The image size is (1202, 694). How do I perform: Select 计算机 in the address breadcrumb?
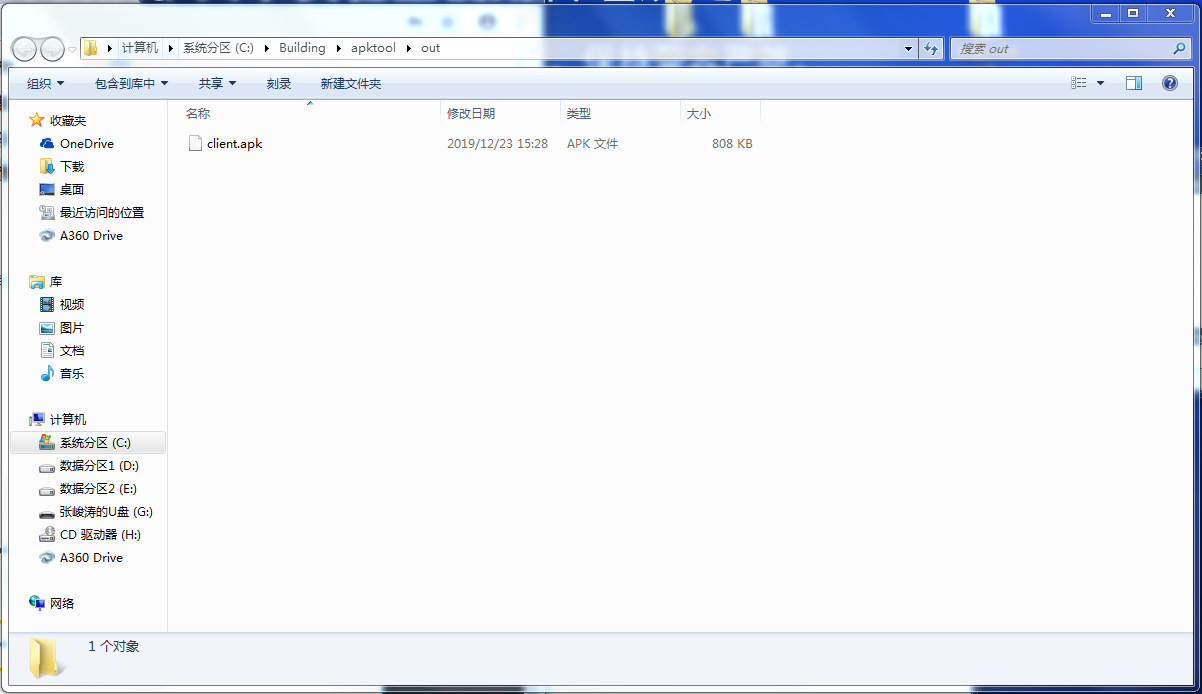coord(139,48)
